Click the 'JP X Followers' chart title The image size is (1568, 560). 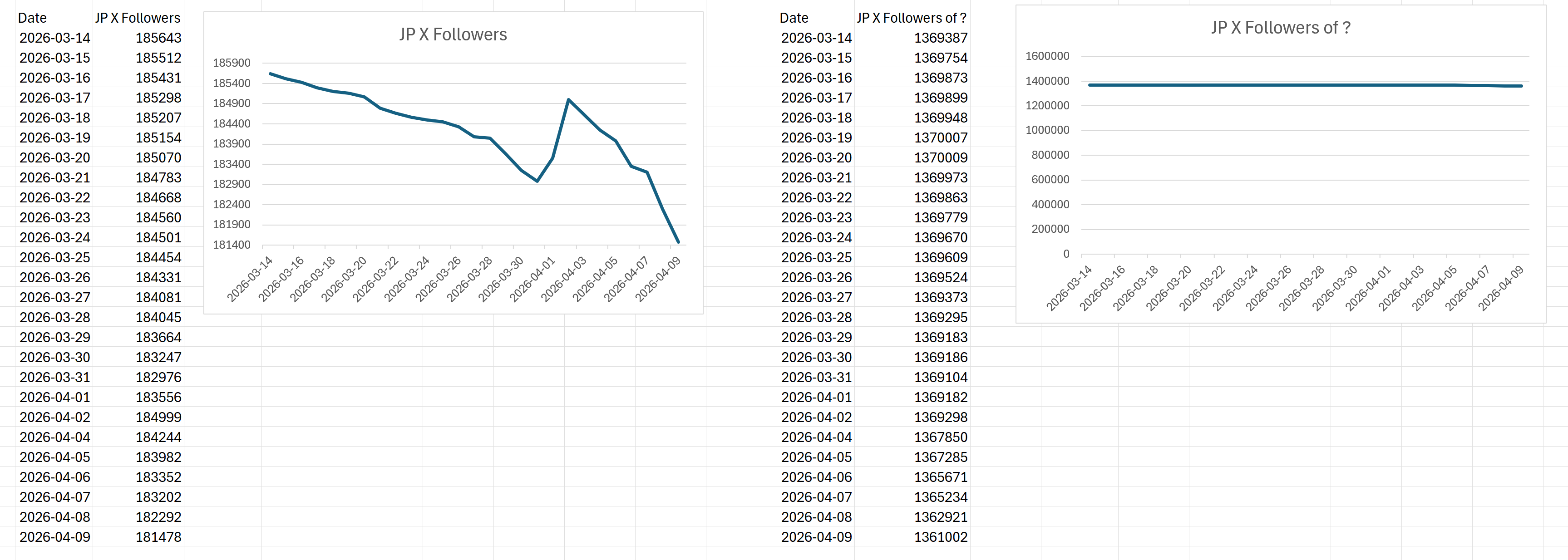click(453, 34)
